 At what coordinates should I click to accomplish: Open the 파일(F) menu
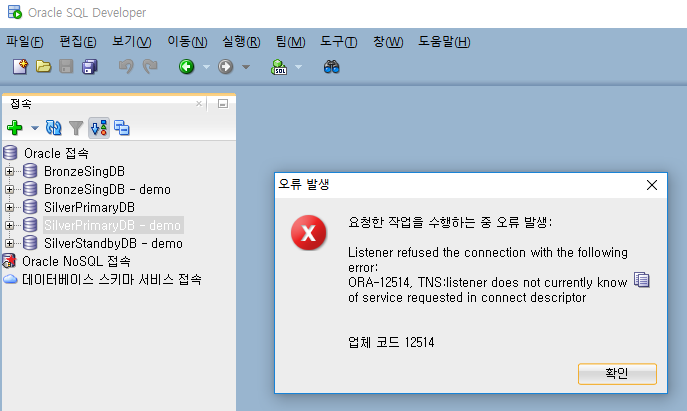click(25, 42)
